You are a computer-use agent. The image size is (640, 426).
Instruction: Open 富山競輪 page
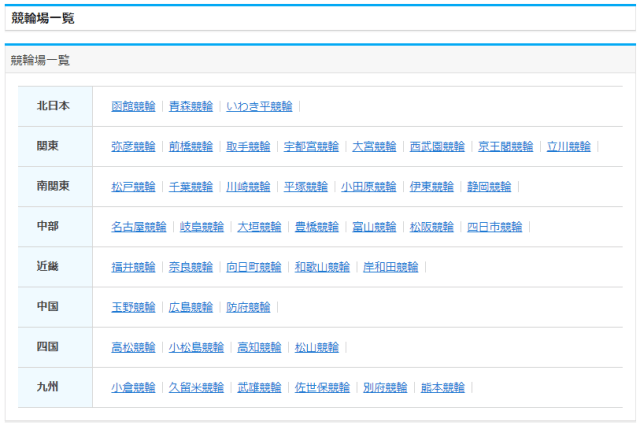[x=374, y=226]
